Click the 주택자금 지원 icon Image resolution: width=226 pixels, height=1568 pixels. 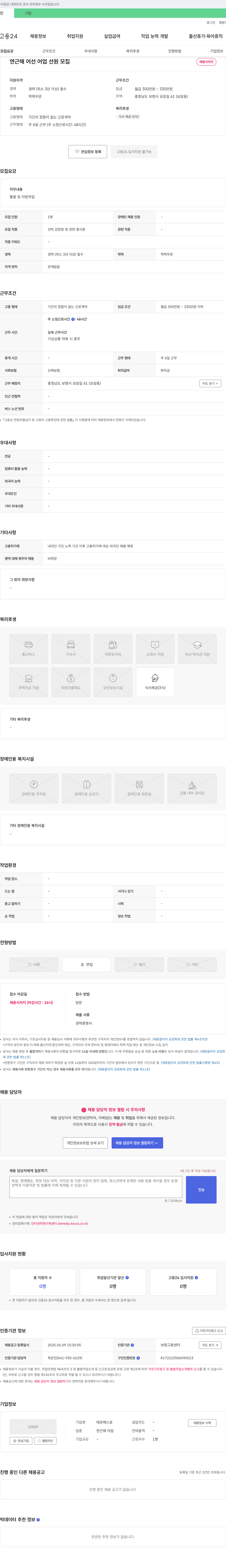pos(29,682)
